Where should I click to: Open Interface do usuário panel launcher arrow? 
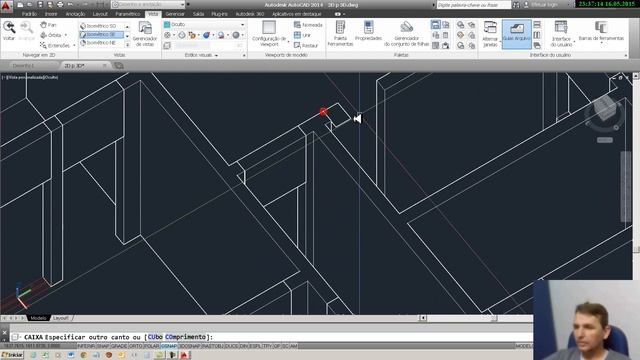pos(626,55)
